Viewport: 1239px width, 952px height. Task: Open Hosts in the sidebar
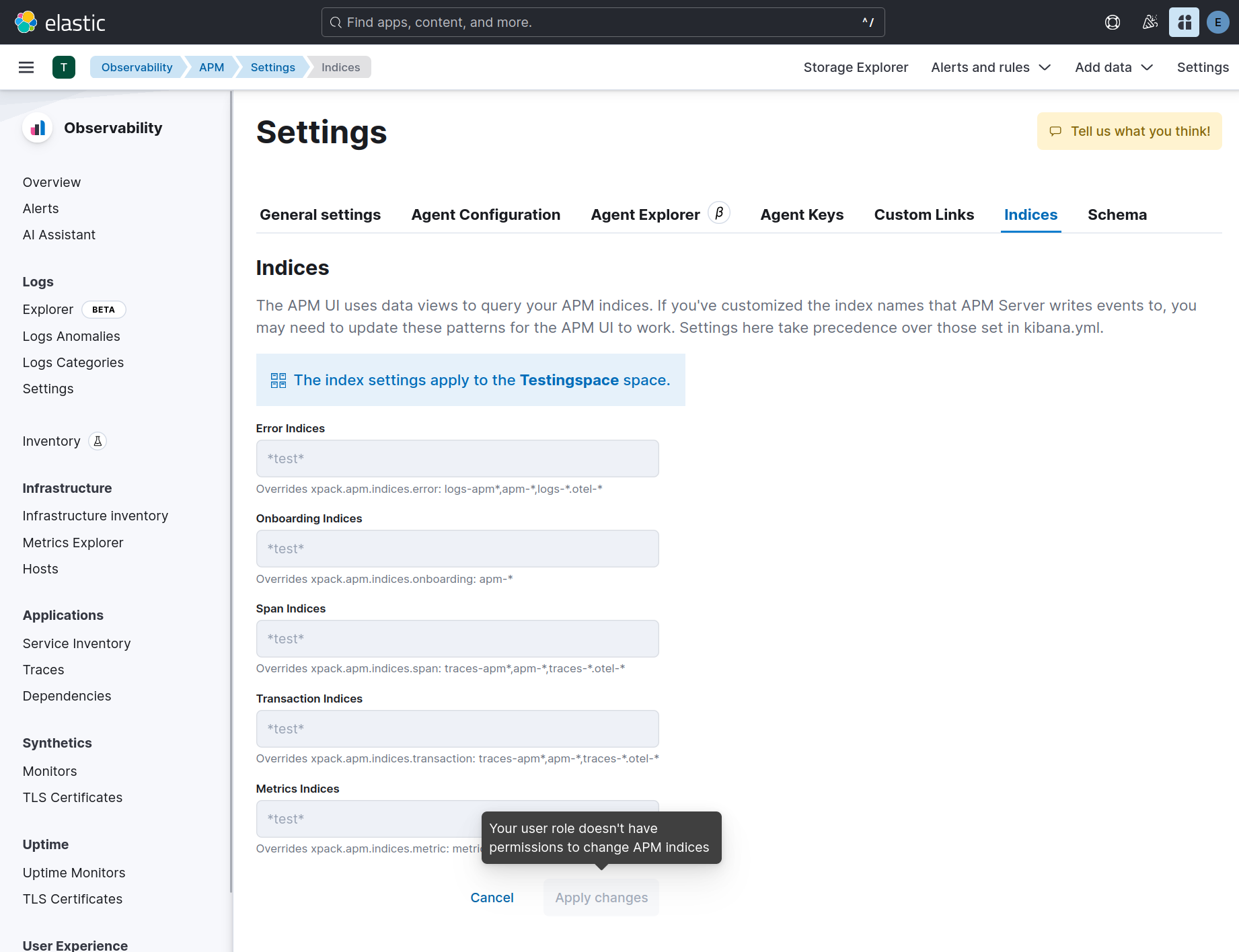click(40, 569)
